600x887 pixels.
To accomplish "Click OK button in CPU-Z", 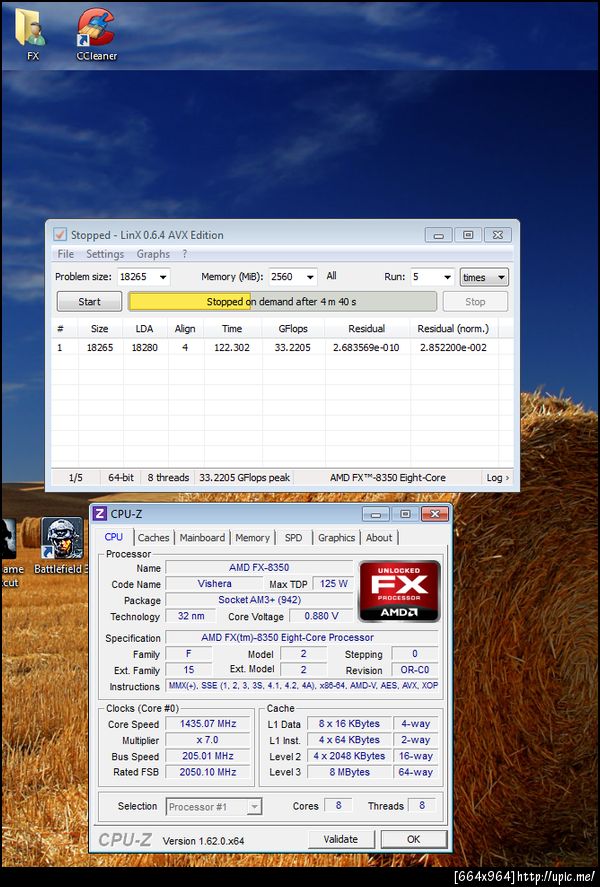I will [413, 839].
